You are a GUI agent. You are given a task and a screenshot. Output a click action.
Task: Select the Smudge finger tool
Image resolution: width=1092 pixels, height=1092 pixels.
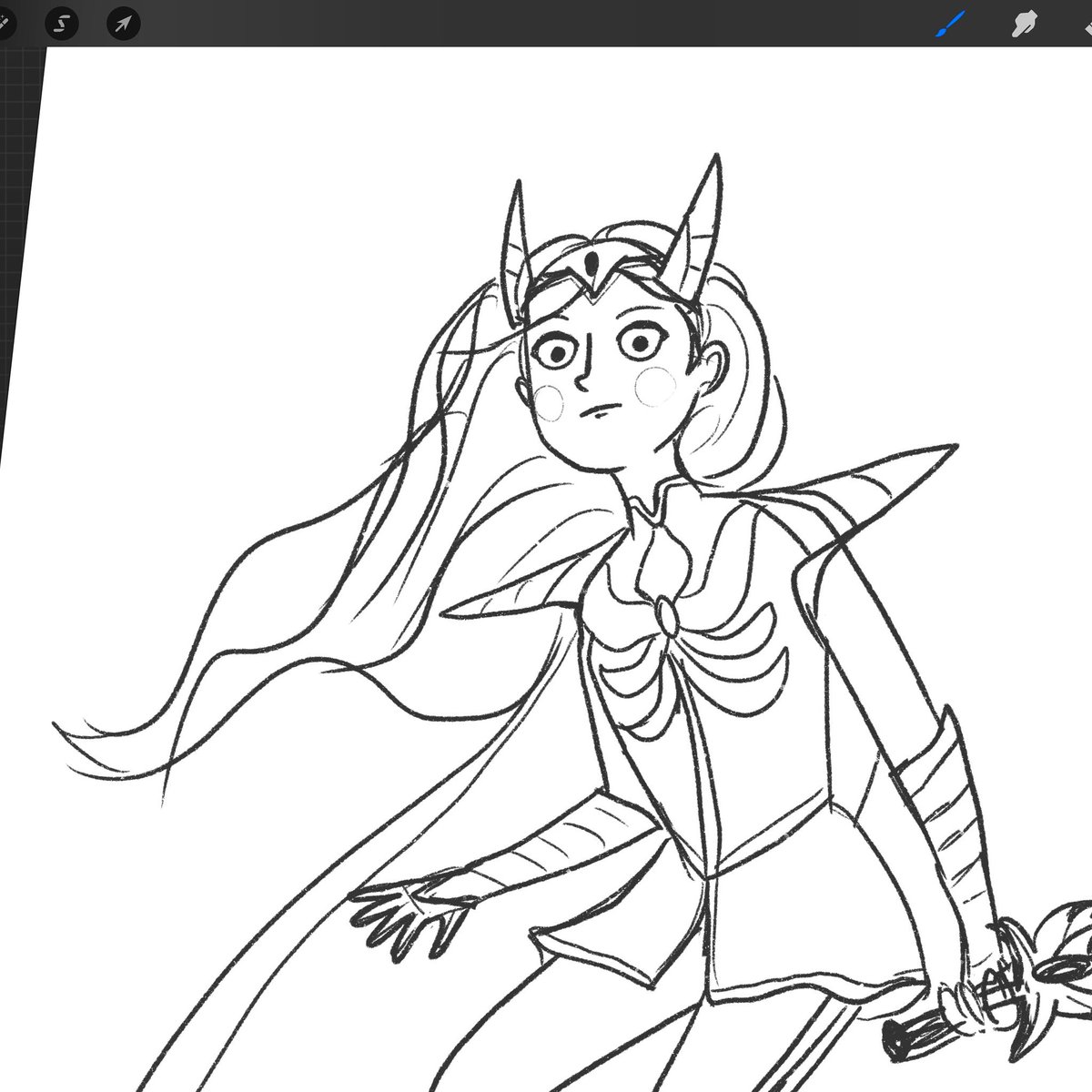(x=1025, y=24)
